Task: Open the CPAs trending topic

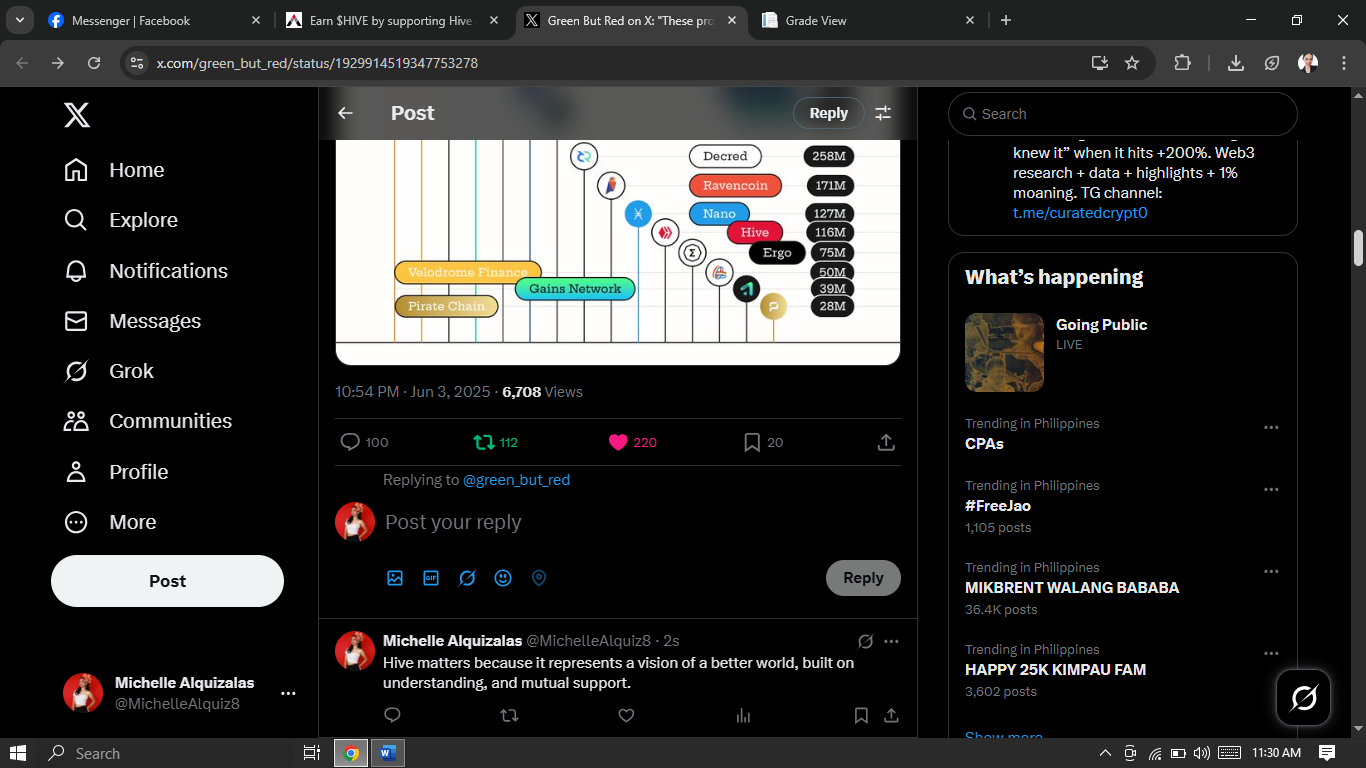Action: tap(984, 444)
